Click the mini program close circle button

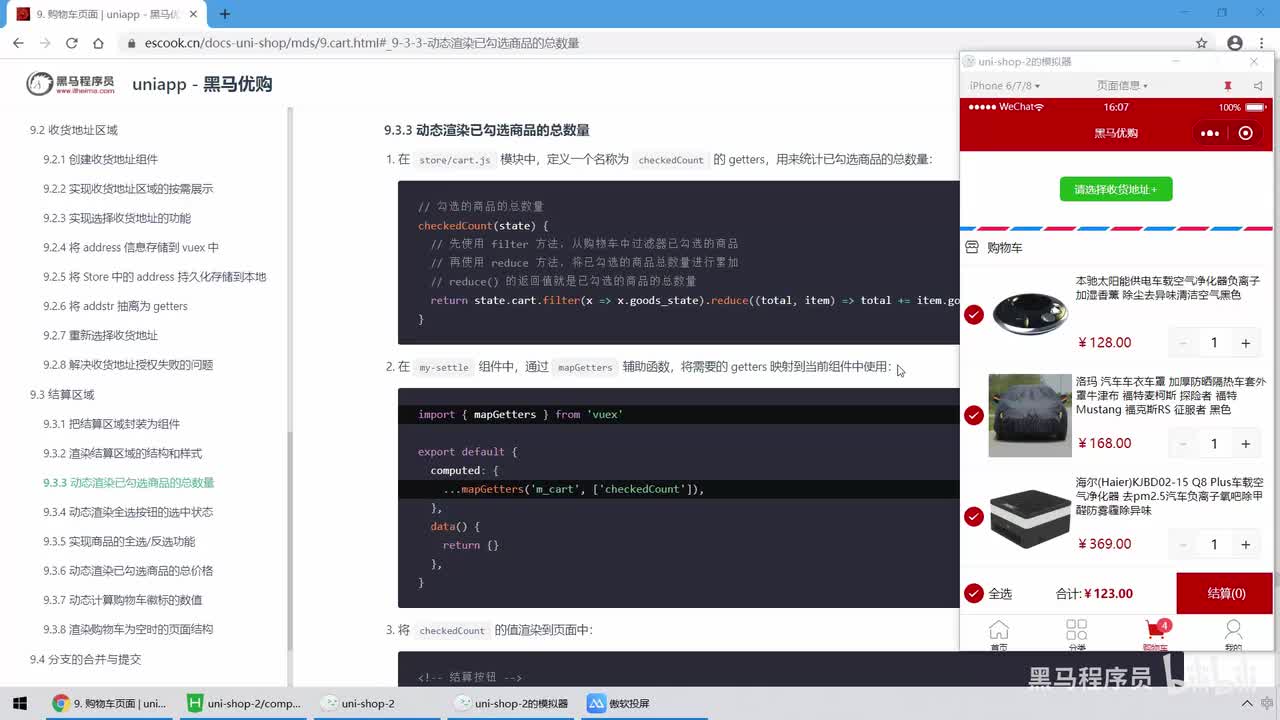(x=1245, y=133)
